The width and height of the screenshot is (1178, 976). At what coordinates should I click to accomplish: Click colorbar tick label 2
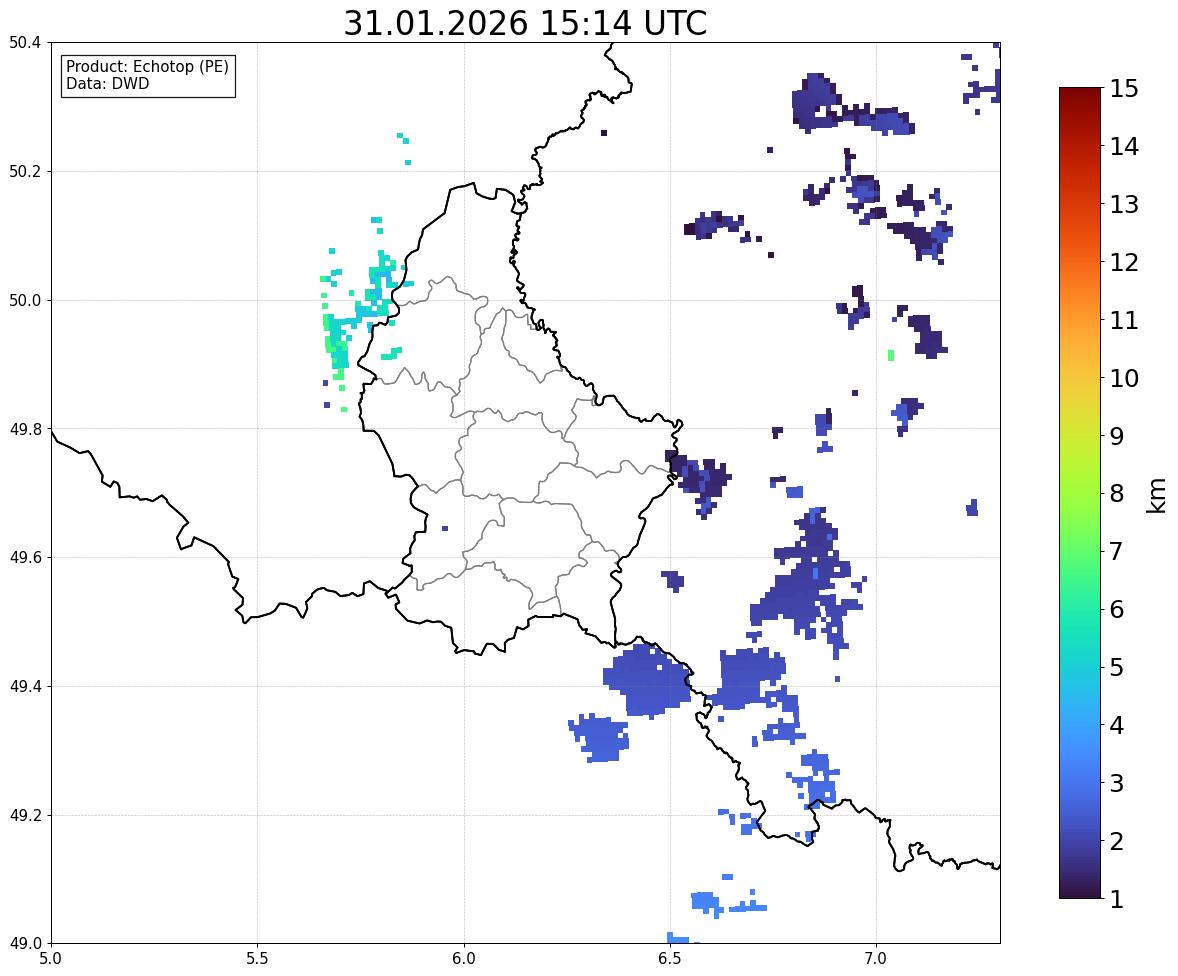tap(1117, 841)
